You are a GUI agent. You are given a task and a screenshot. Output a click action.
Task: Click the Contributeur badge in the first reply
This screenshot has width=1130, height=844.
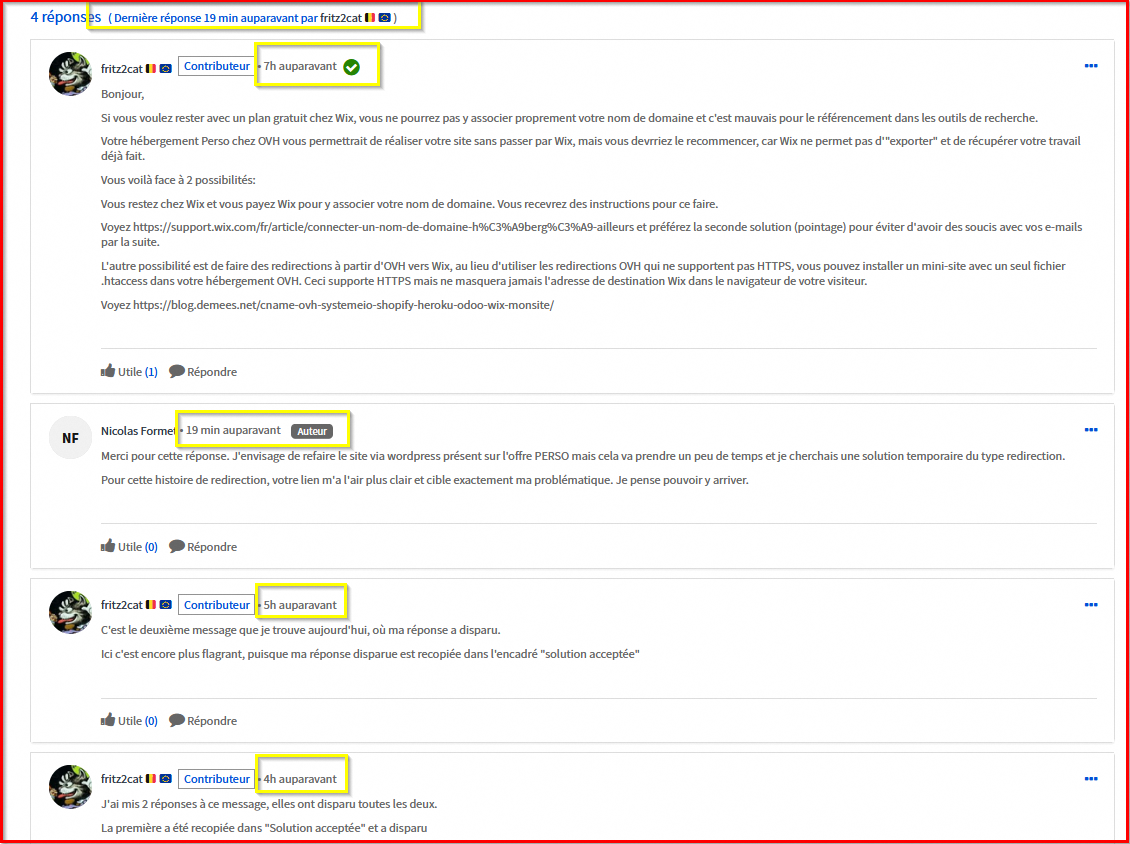tap(216, 67)
